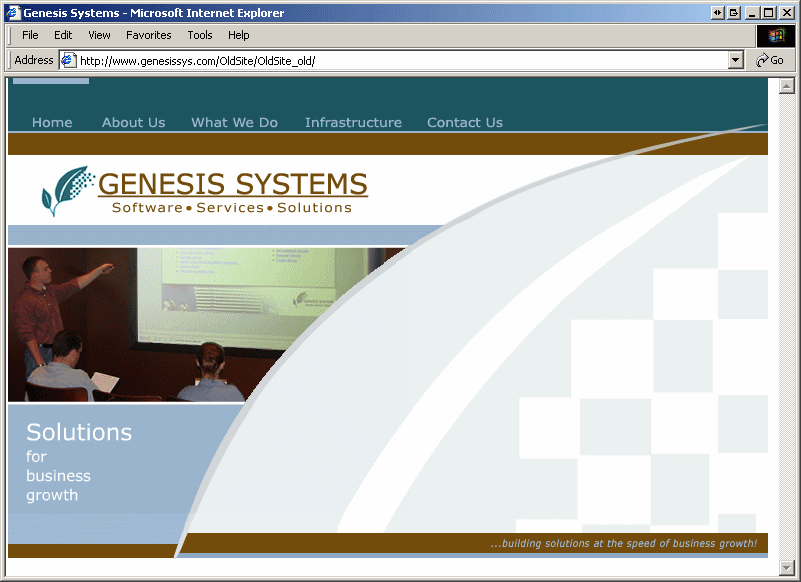Click the Go button

tap(770, 60)
